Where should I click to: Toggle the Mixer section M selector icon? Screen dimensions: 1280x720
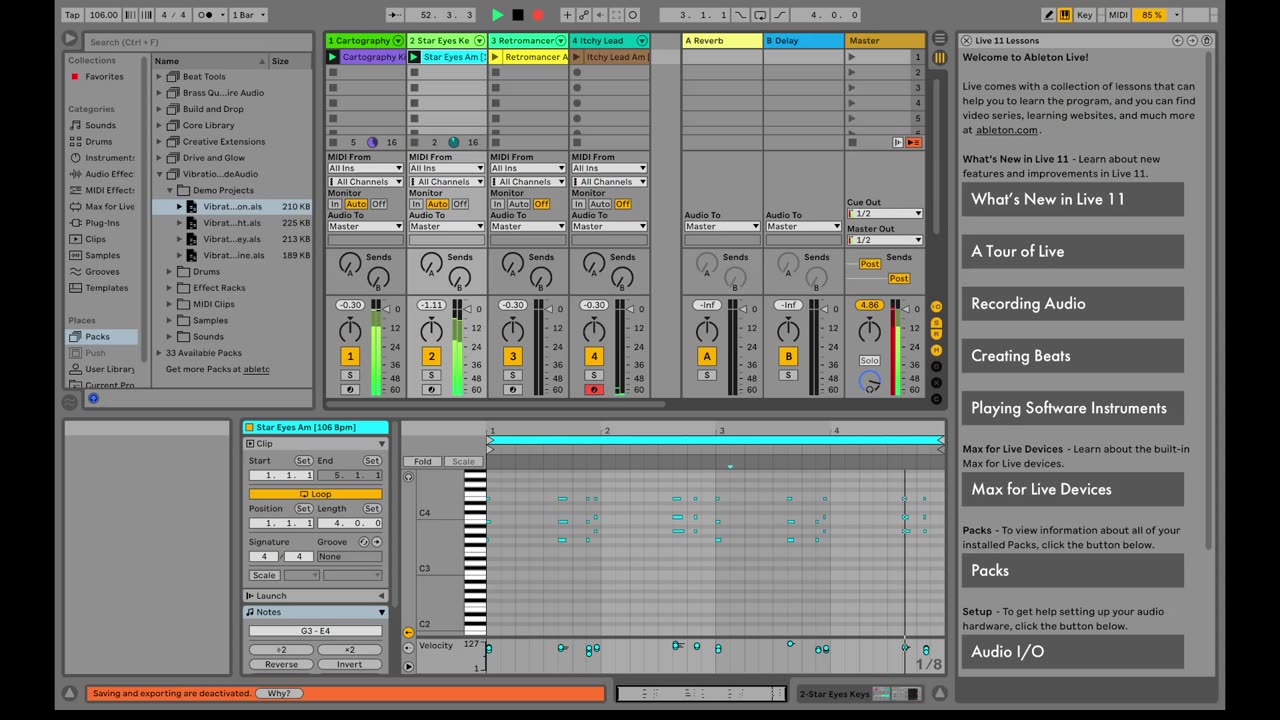pyautogui.click(x=937, y=350)
